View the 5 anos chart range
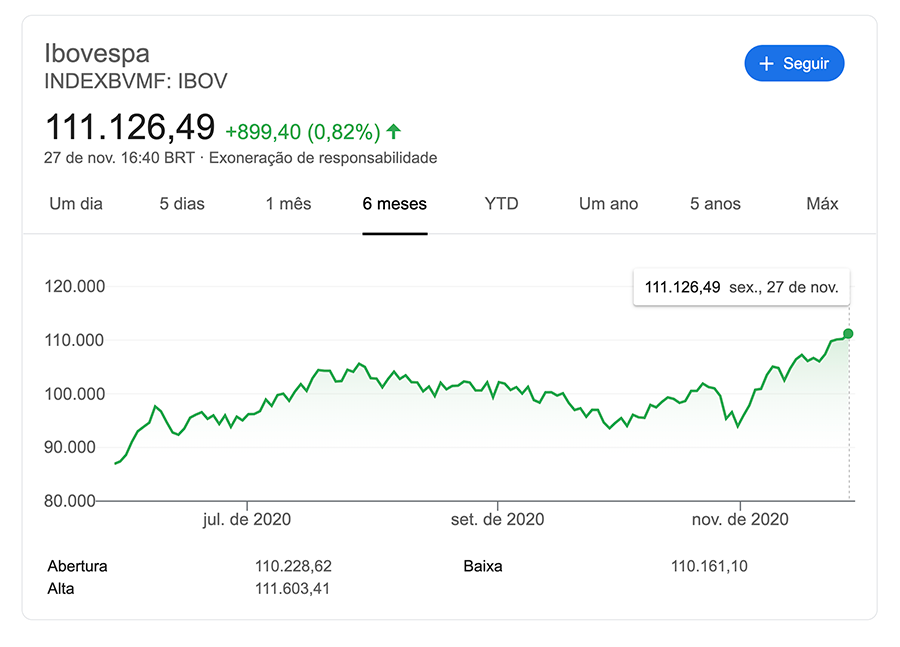Screen dimensions: 900x647 [715, 204]
